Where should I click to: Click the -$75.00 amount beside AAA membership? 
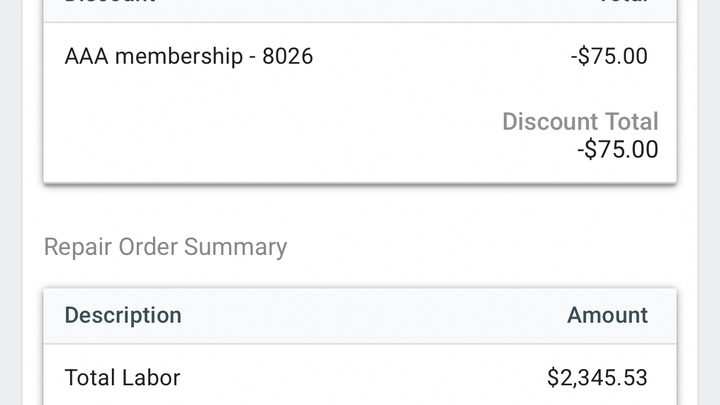coord(609,56)
